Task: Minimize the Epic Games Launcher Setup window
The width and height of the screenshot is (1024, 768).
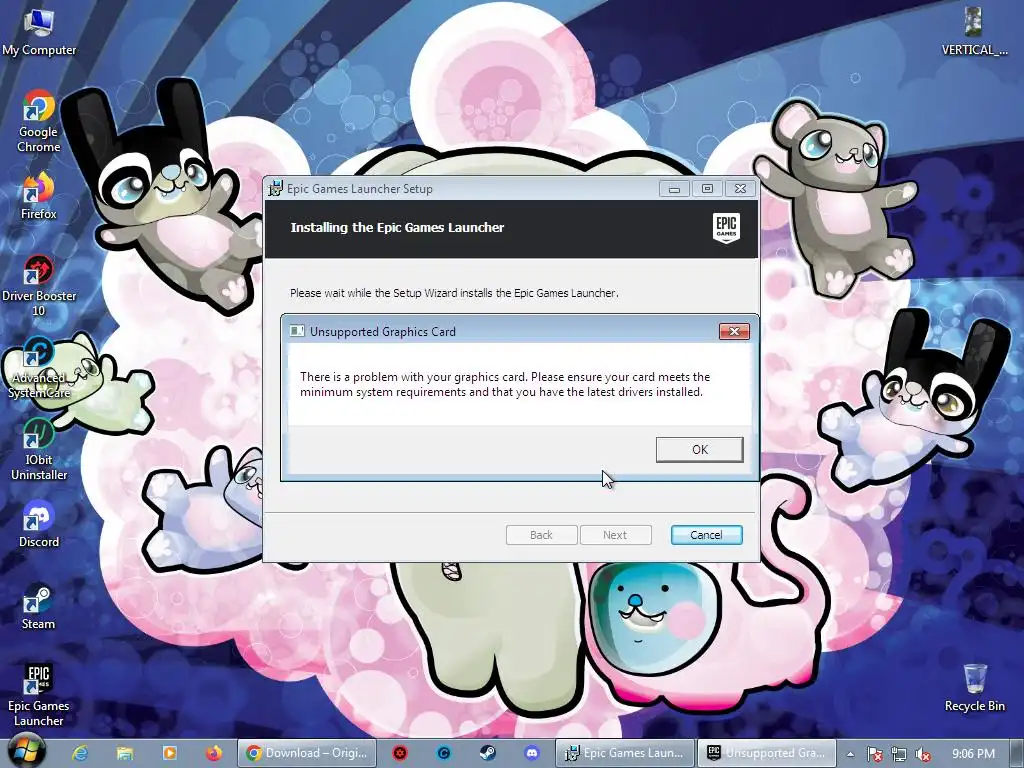Action: coord(674,189)
